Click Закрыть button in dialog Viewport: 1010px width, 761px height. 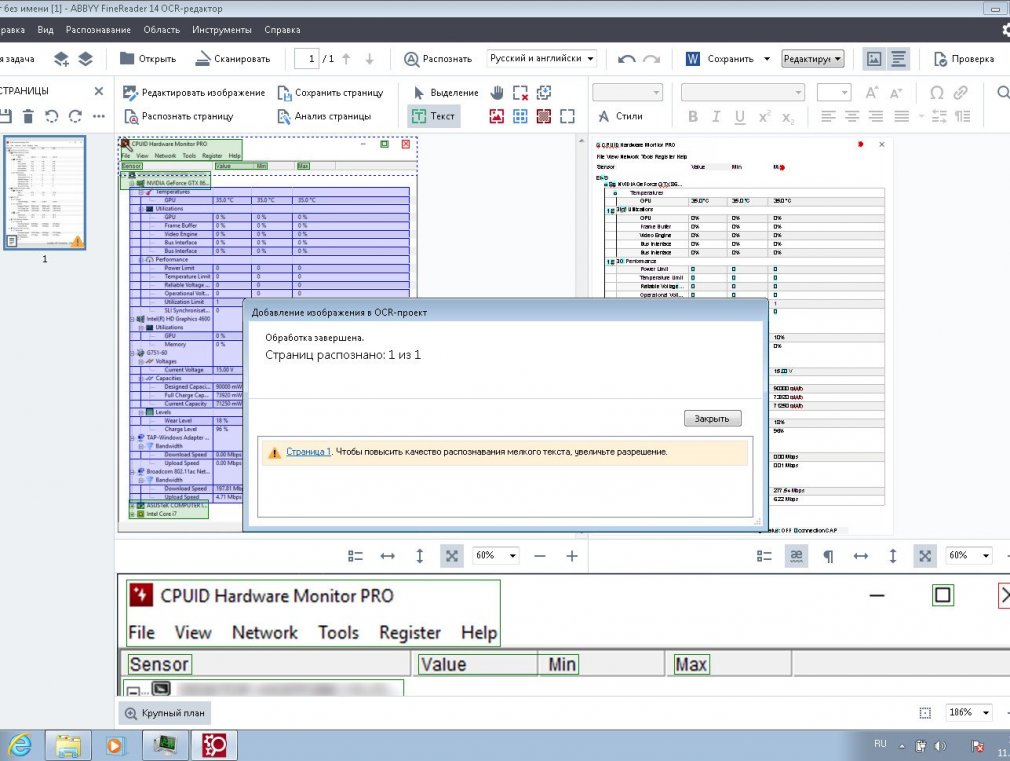pyautogui.click(x=712, y=419)
